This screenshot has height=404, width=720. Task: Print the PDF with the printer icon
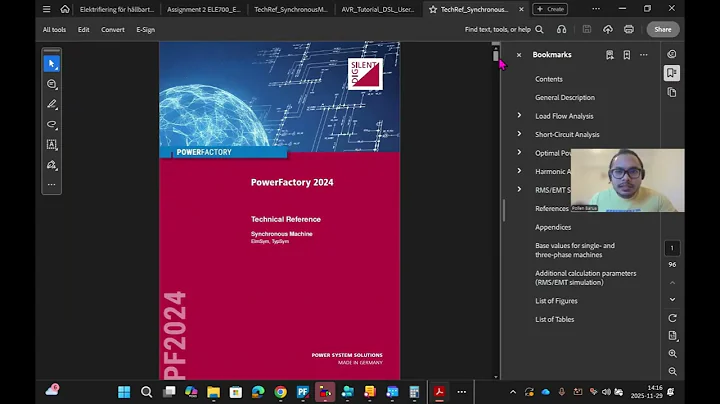pyautogui.click(x=629, y=29)
